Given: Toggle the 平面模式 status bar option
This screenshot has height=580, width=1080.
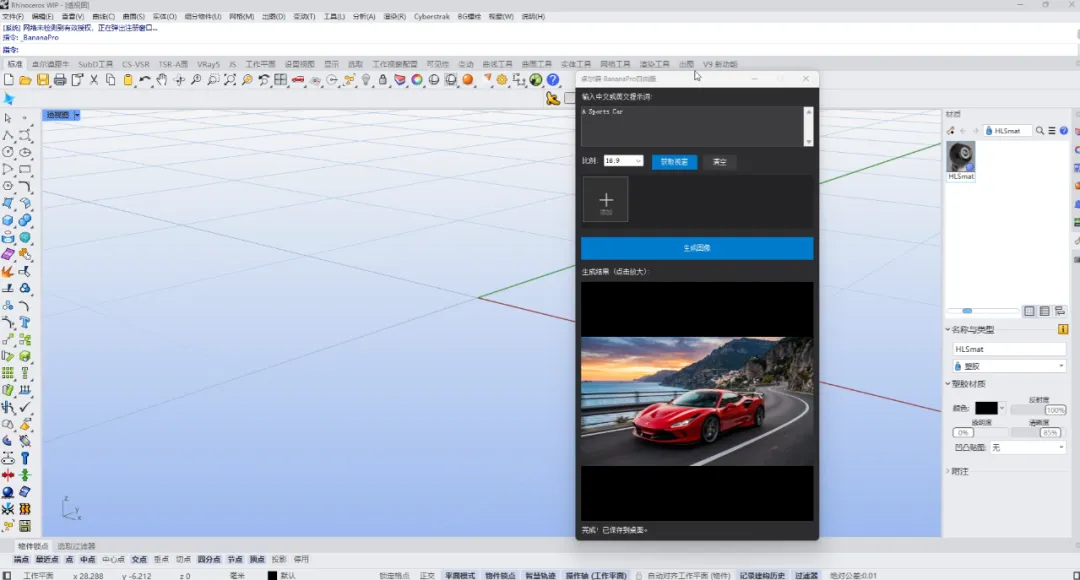Looking at the screenshot, I should coord(460,575).
